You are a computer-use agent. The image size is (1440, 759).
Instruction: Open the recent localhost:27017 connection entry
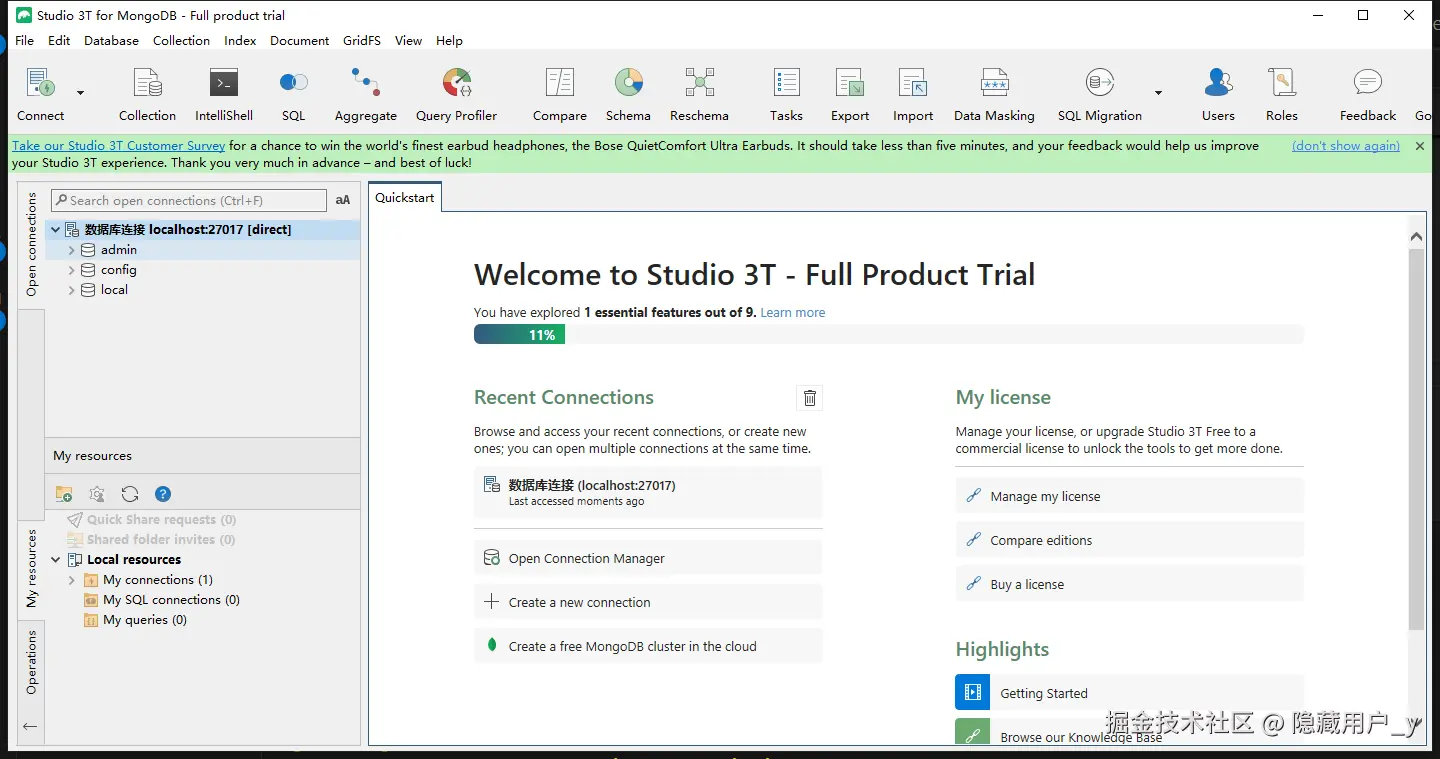click(648, 492)
